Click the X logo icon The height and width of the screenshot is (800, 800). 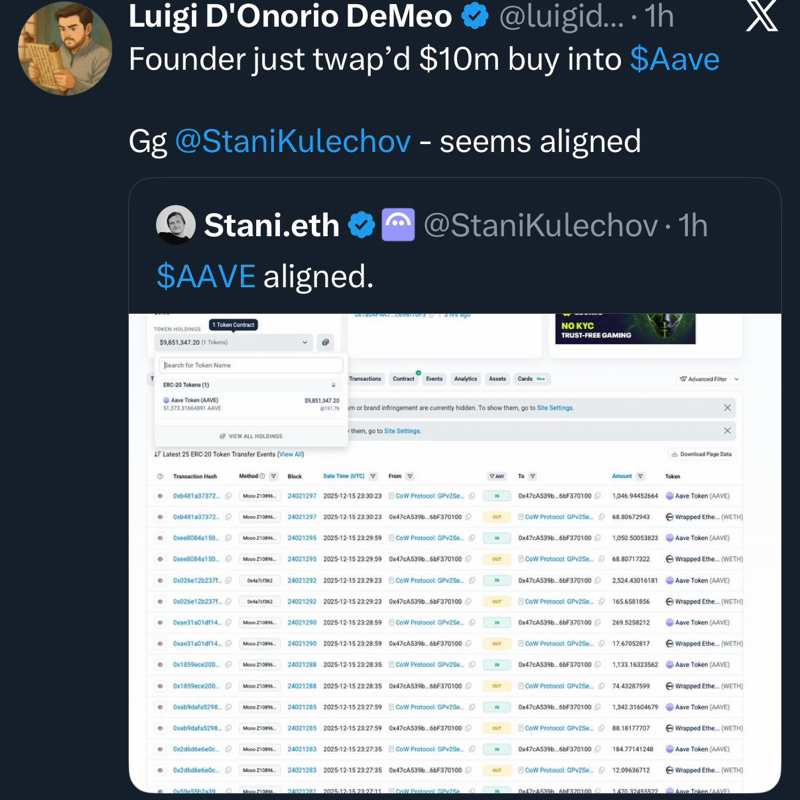(x=761, y=19)
